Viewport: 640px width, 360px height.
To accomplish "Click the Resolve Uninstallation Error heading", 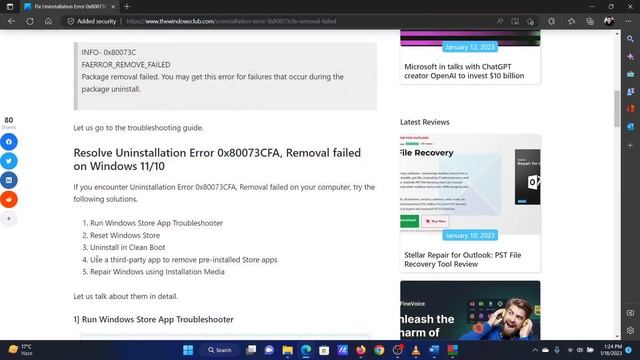I will (x=217, y=159).
